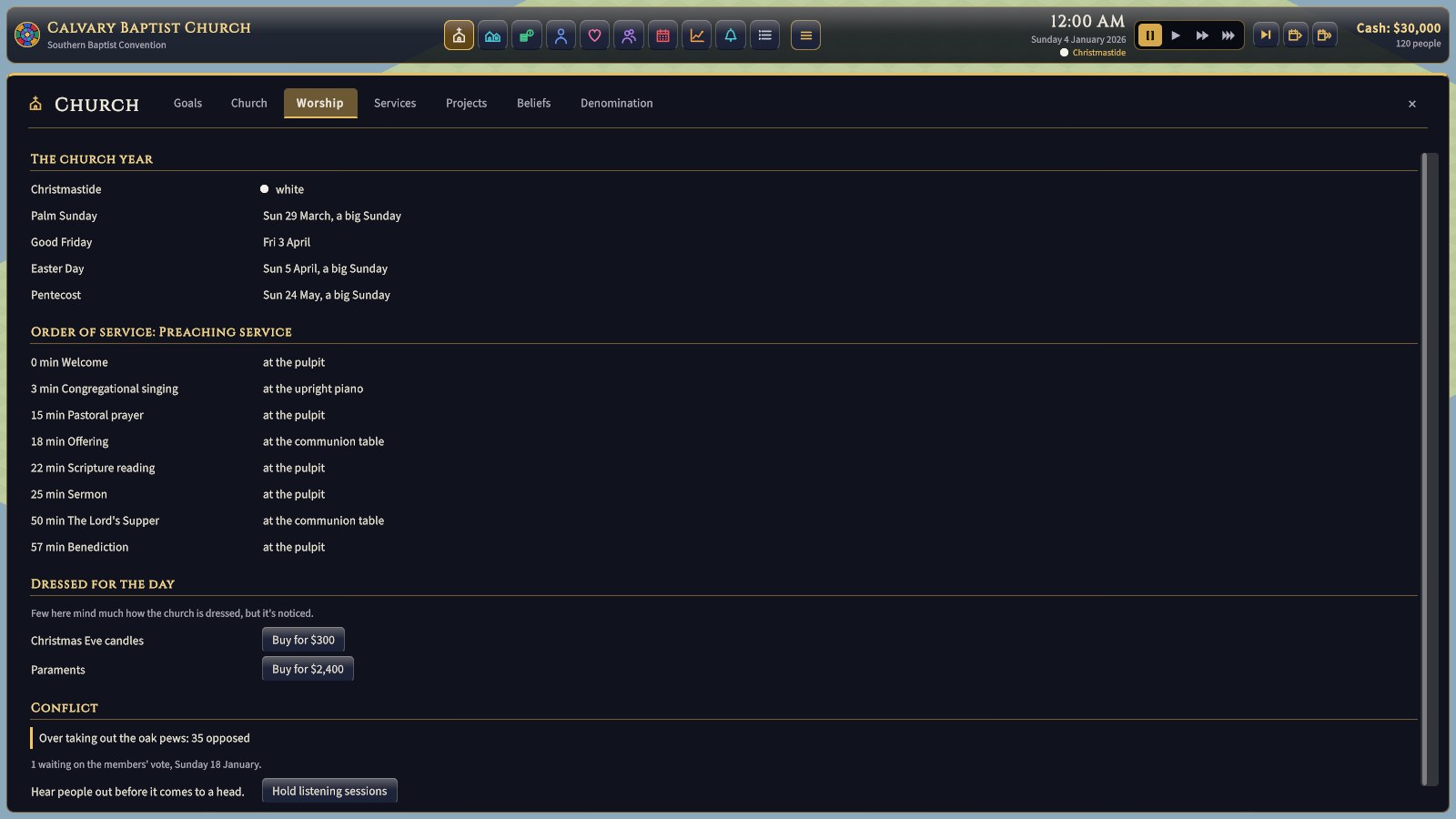Open the Denomination tab
Viewport: 1456px width, 819px height.
(617, 103)
